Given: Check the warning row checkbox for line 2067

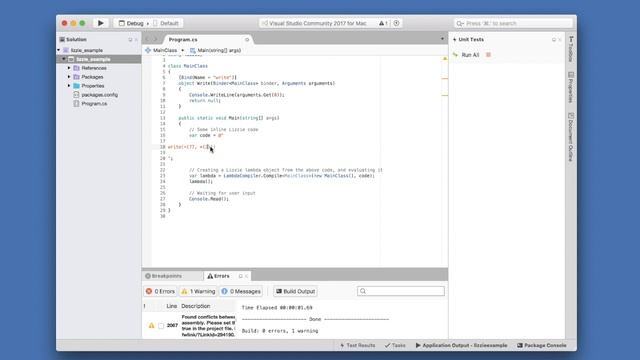Looking at the screenshot, I should tap(161, 326).
